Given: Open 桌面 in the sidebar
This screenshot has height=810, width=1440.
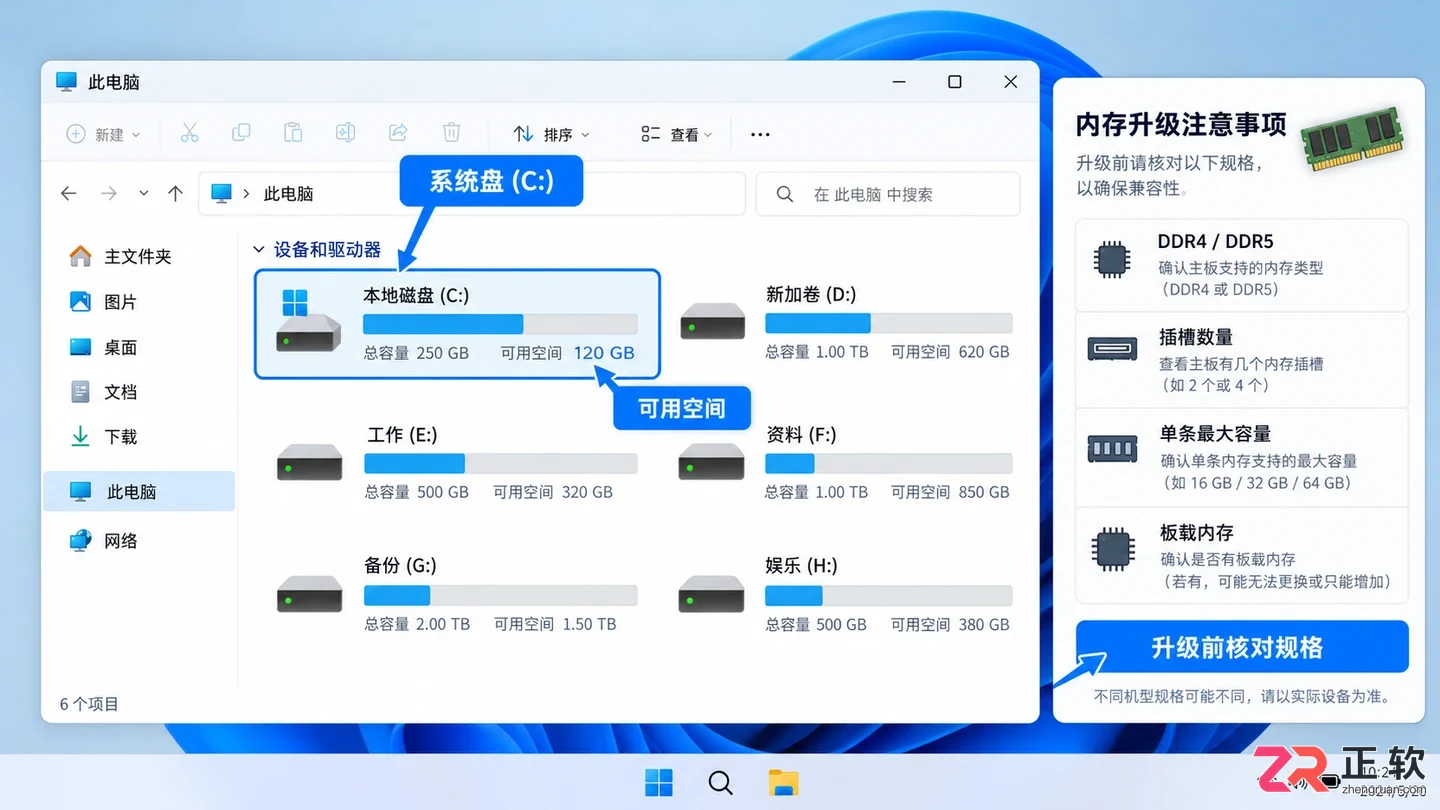Looking at the screenshot, I should pos(103,348).
